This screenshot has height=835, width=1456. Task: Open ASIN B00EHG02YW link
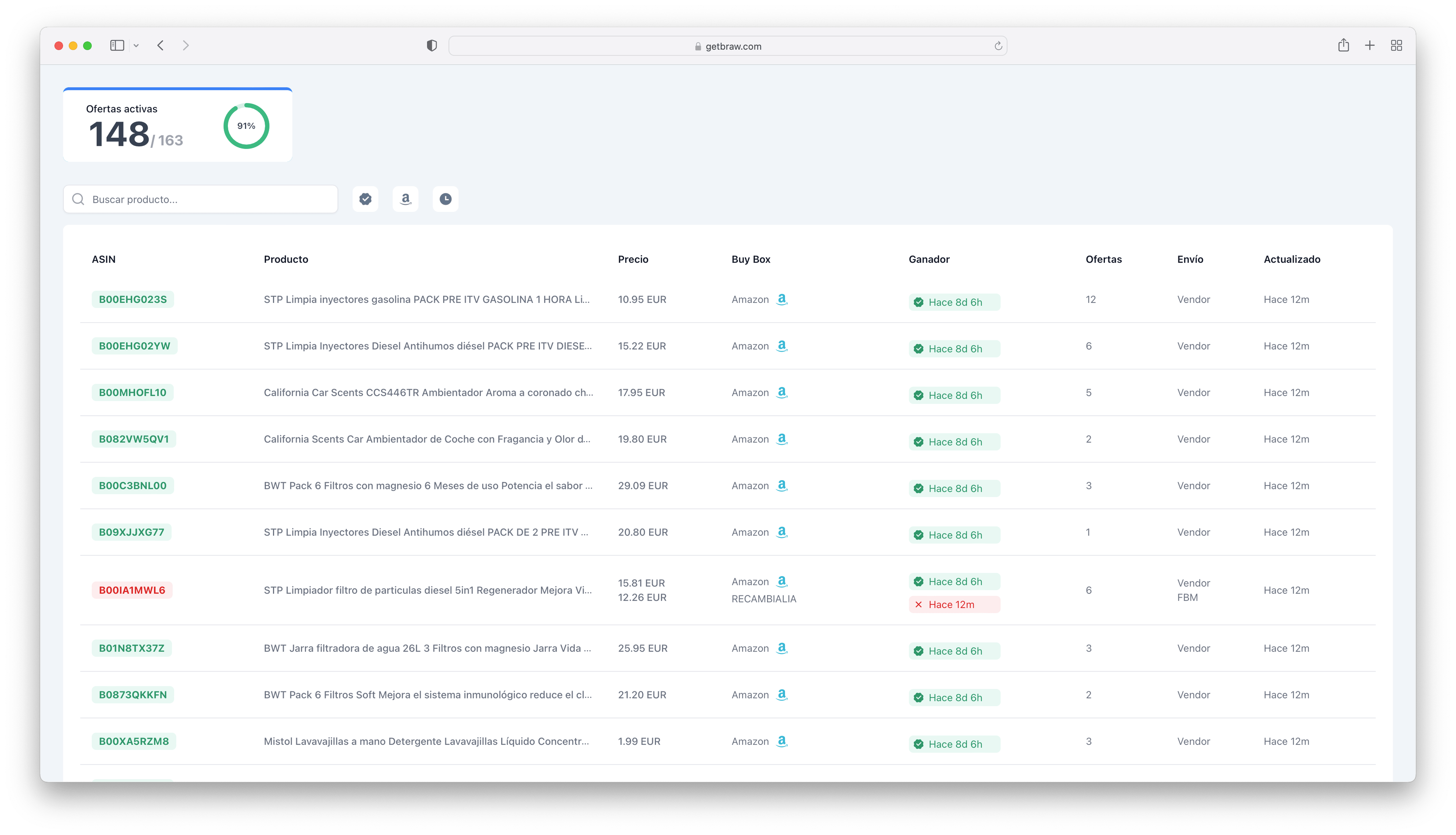coord(134,346)
